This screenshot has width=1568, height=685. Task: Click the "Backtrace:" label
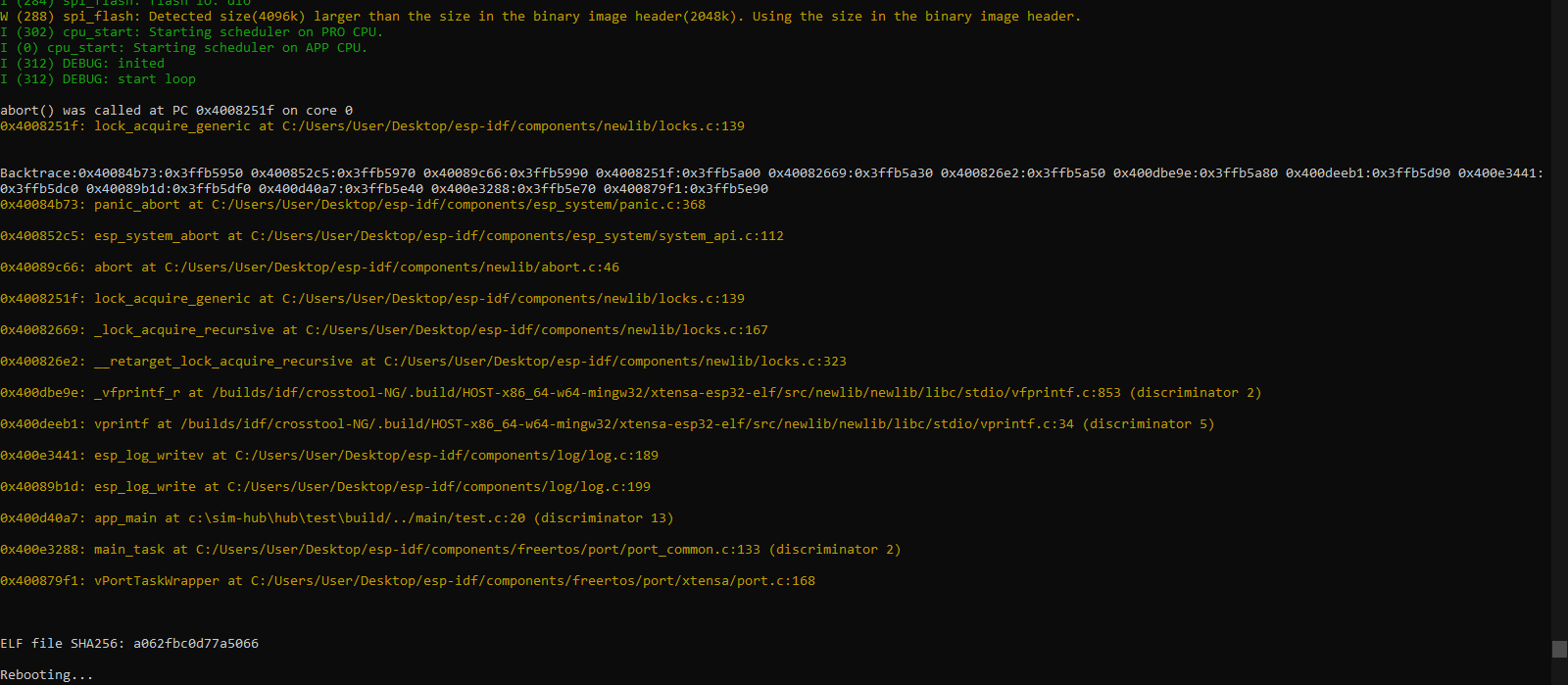coord(39,173)
